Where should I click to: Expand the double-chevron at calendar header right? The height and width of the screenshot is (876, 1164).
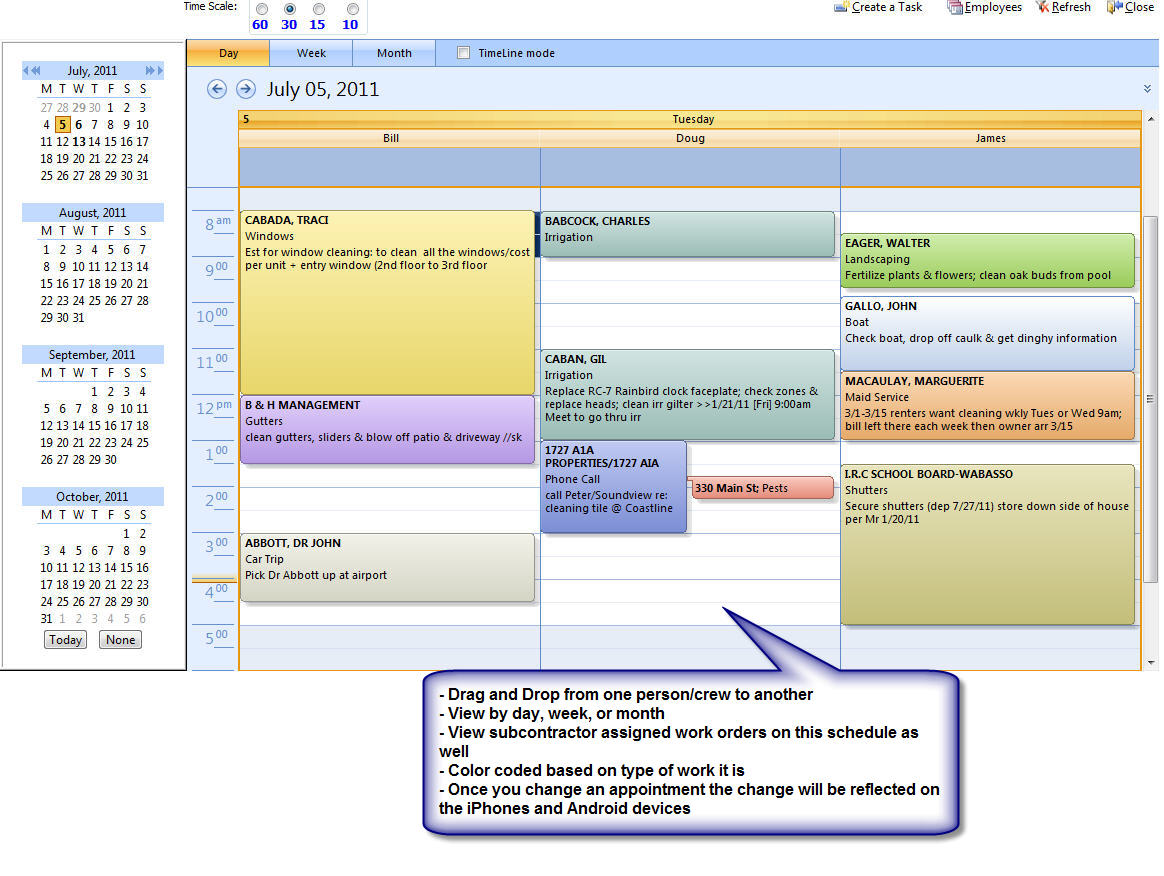[x=1147, y=89]
